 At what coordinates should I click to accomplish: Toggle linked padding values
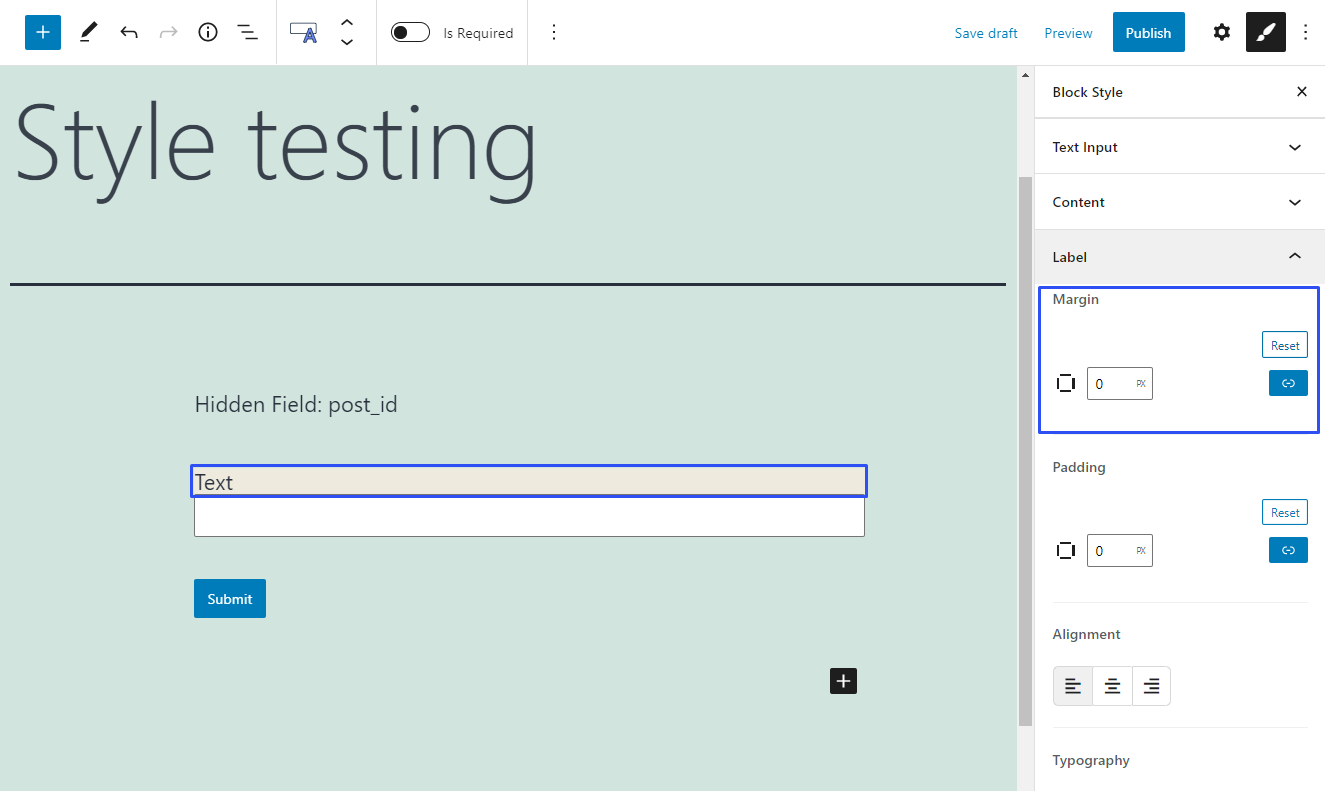(1288, 549)
